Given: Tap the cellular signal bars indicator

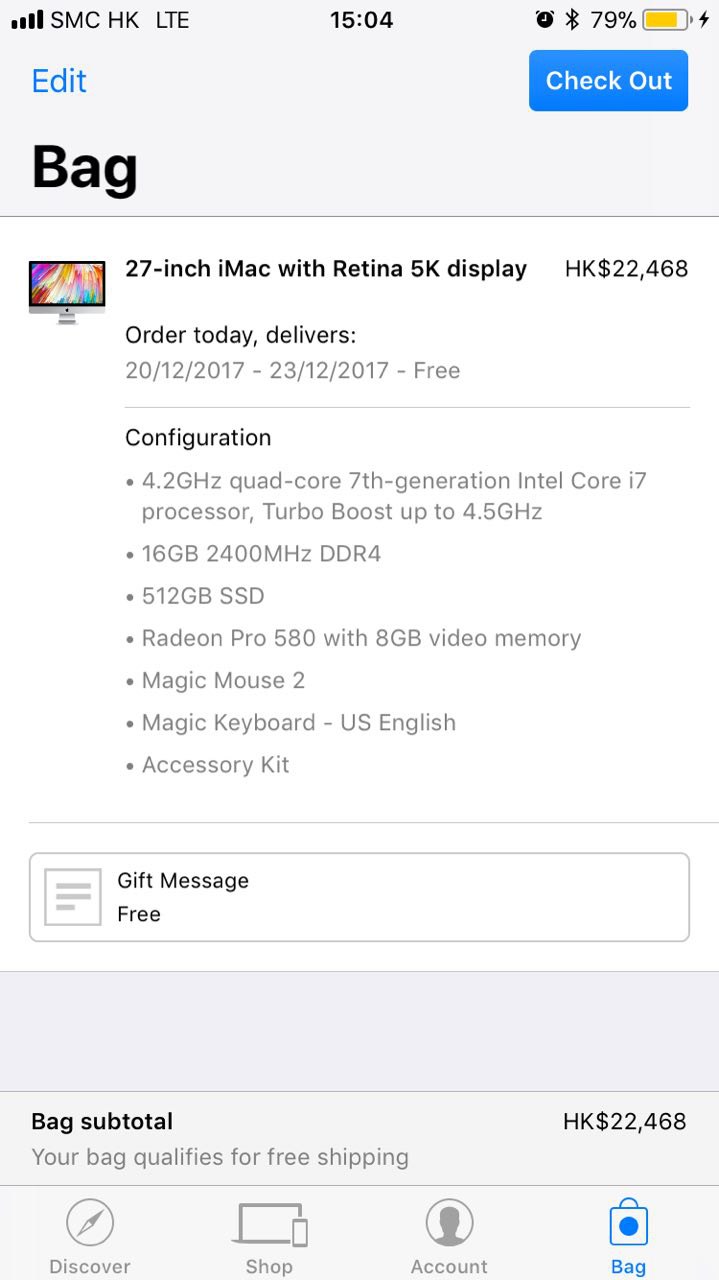Looking at the screenshot, I should click(27, 20).
